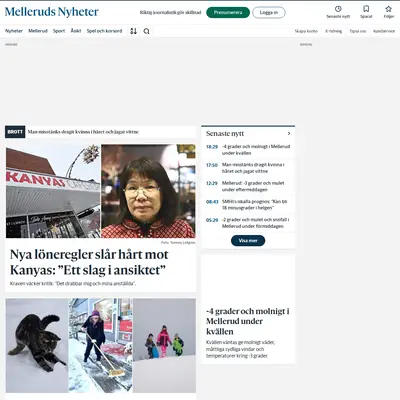Viewport: 400px width, 400px height.
Task: Open the E-tidning link
Action: (334, 31)
